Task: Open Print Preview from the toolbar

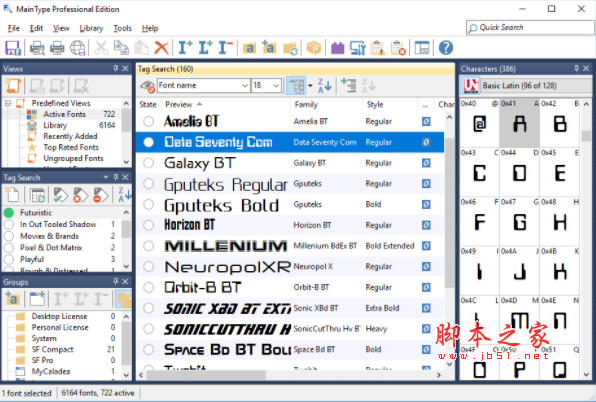Action: 37,48
